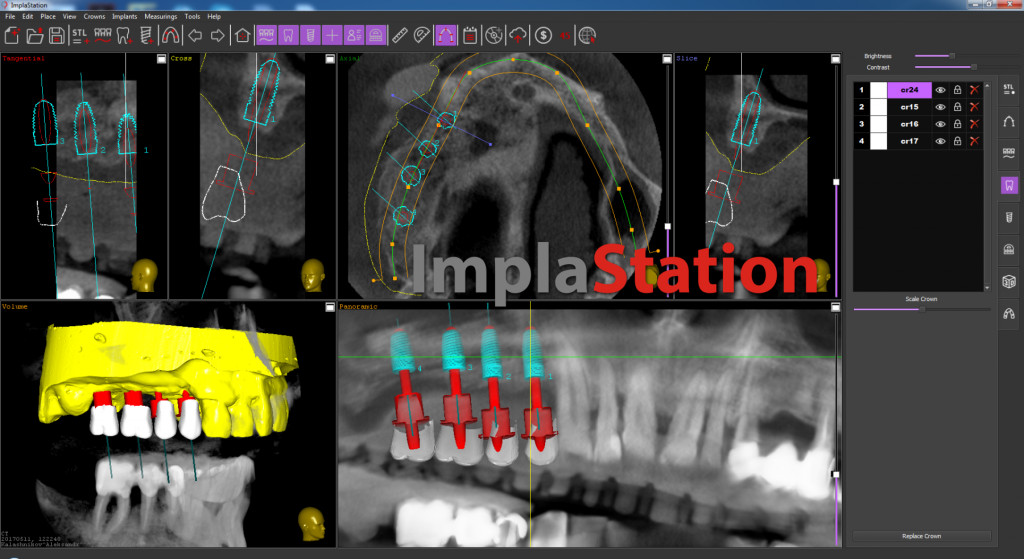Hide crown cr17 via eye icon
This screenshot has height=559, width=1024.
coord(940,141)
